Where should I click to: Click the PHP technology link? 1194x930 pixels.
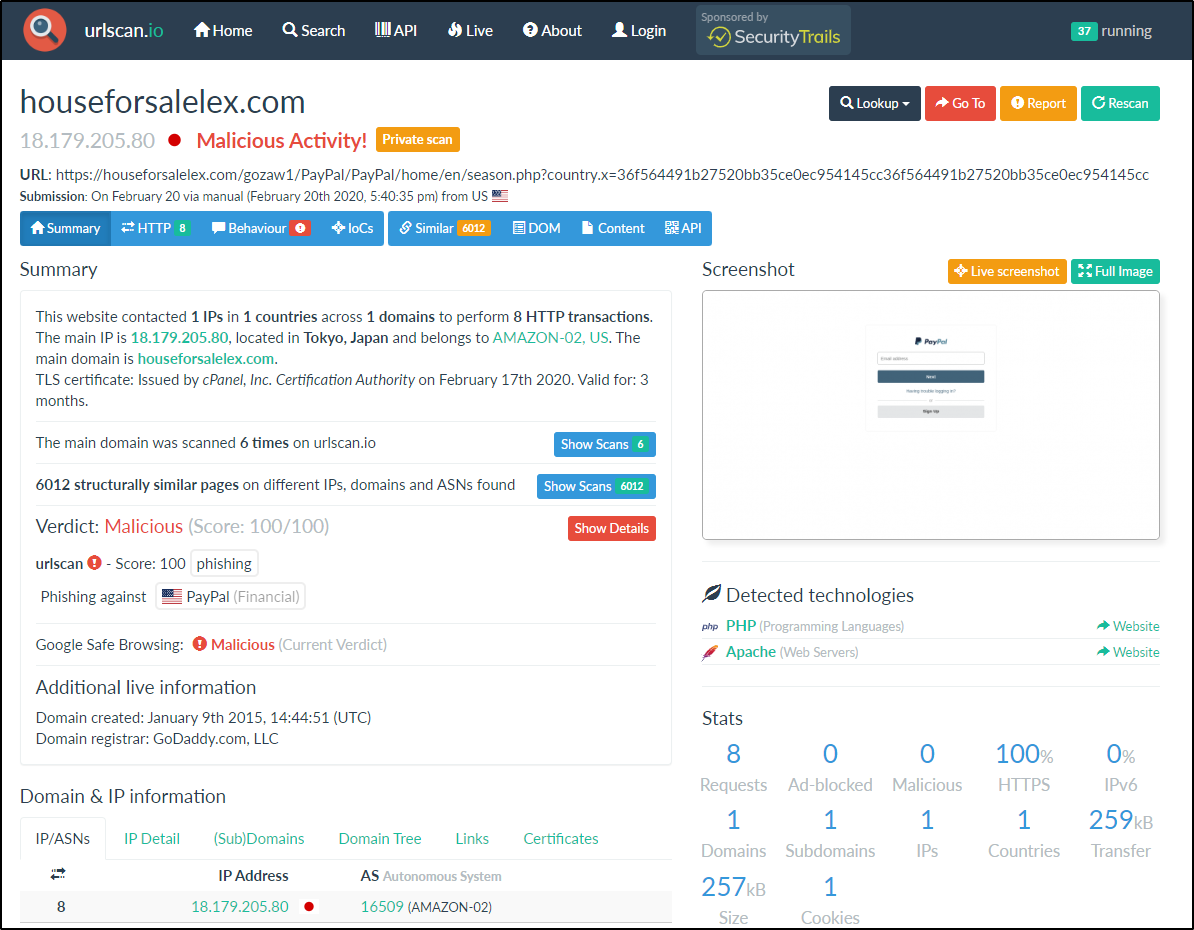741,626
